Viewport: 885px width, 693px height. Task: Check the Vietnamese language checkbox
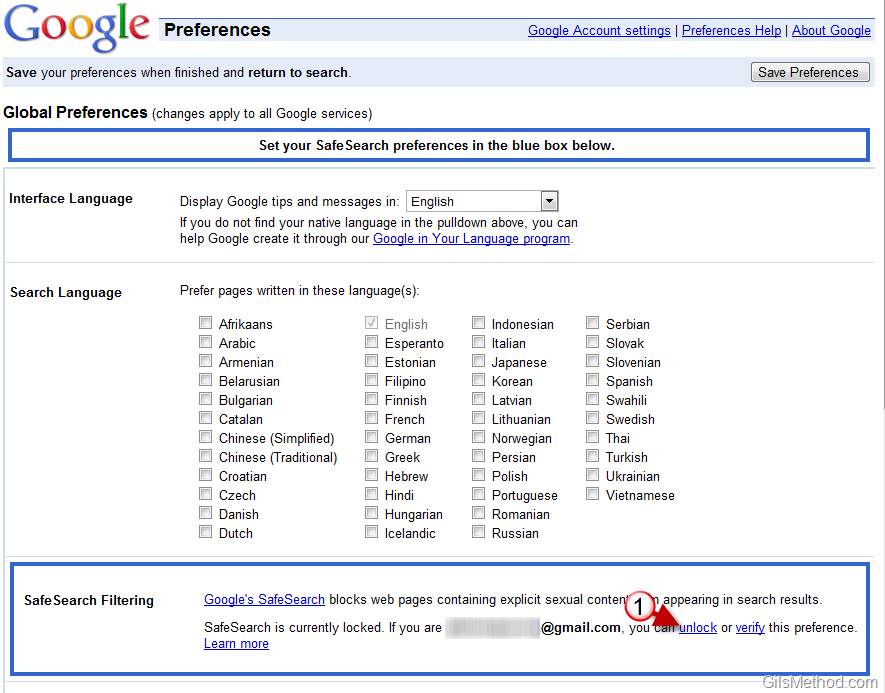tap(592, 495)
